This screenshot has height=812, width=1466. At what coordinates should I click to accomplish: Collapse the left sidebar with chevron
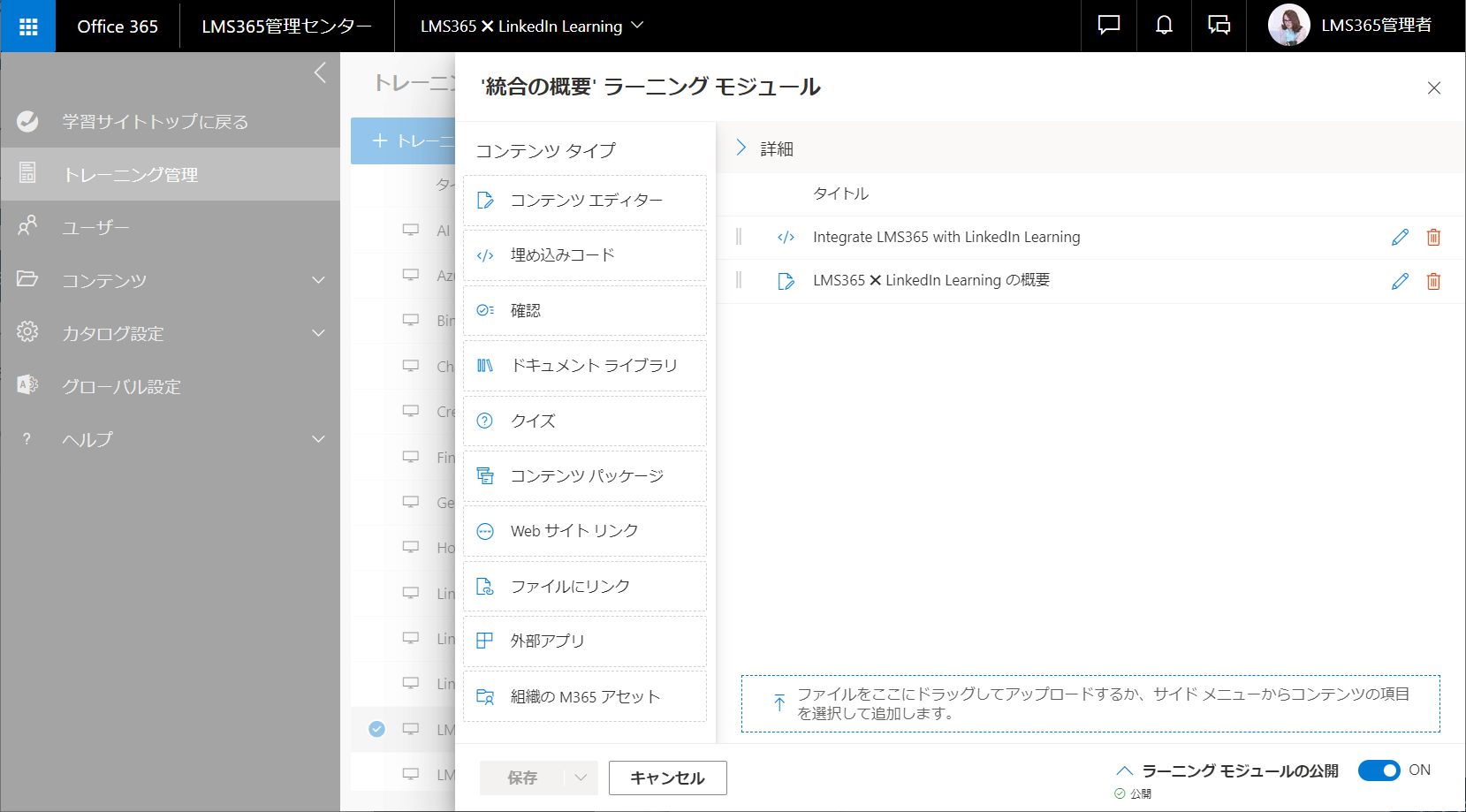pos(320,72)
